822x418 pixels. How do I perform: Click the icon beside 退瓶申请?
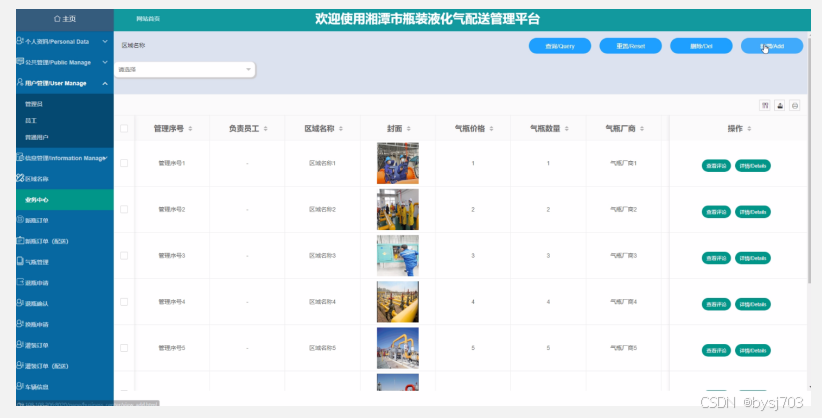click(x=20, y=282)
